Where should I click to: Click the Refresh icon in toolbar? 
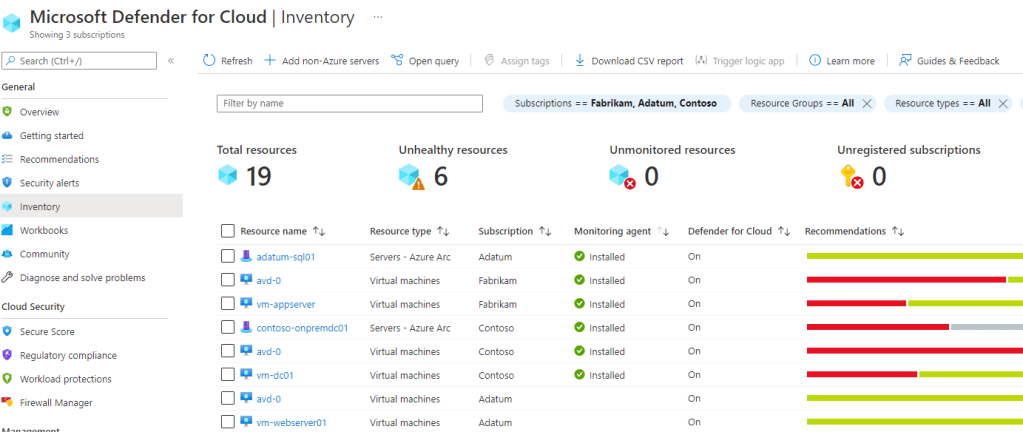pyautogui.click(x=209, y=61)
